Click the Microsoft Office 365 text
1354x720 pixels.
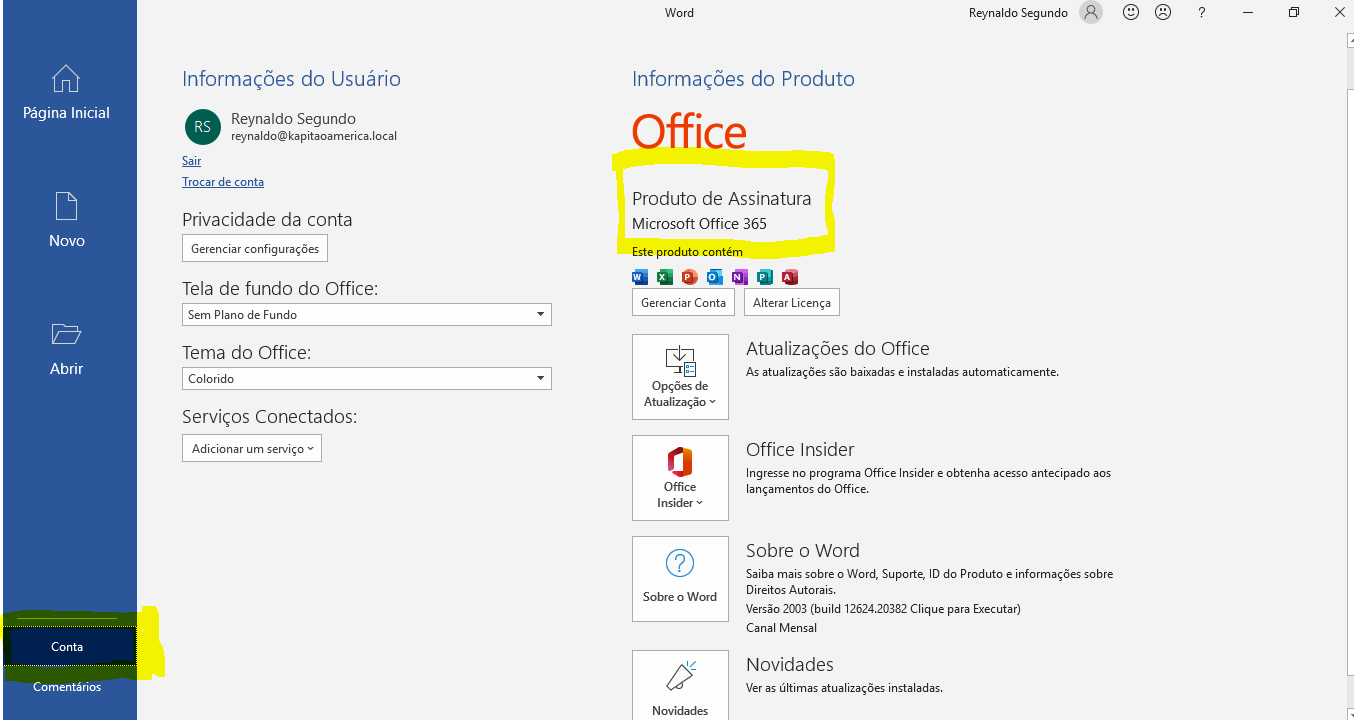tap(699, 224)
